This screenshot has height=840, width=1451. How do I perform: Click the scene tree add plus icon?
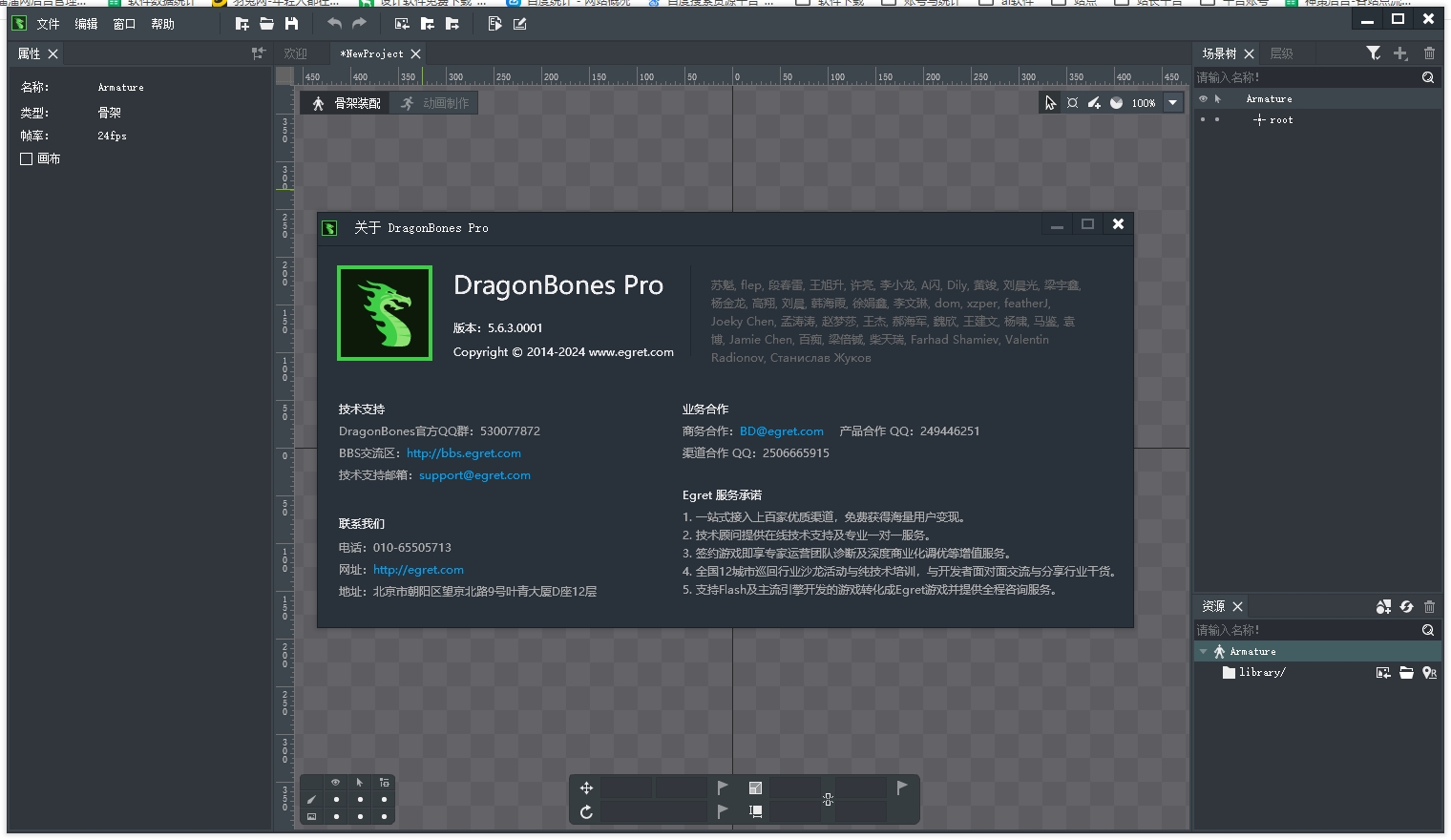pyautogui.click(x=1400, y=53)
